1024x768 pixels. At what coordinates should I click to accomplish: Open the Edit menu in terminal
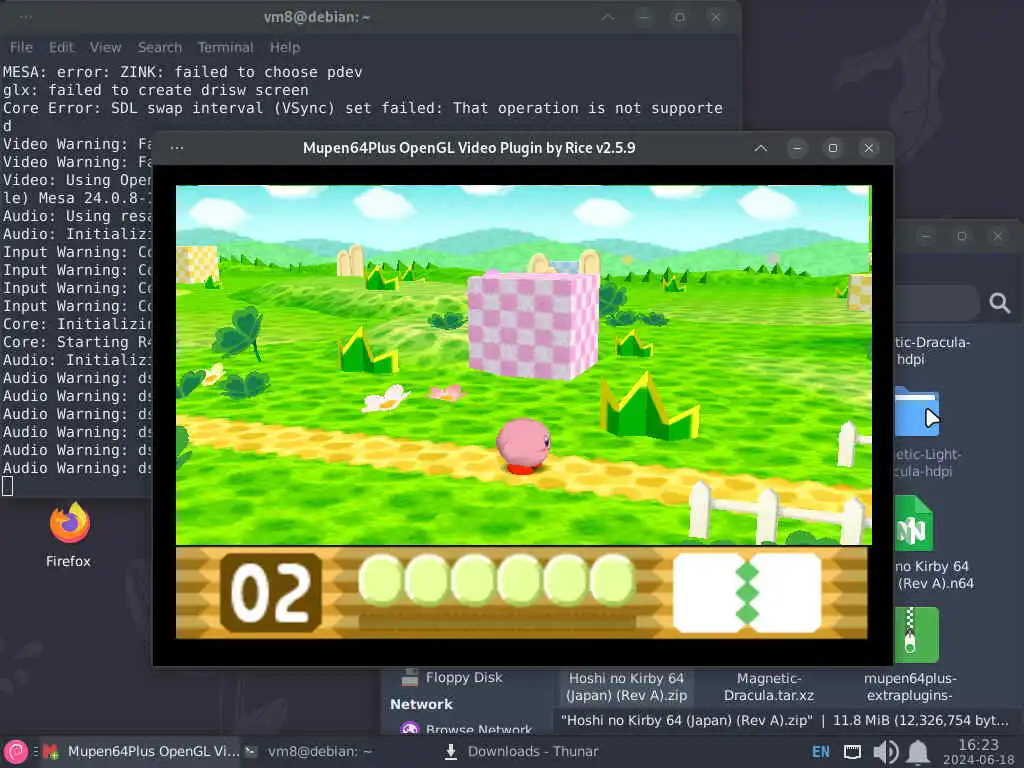pyautogui.click(x=61, y=48)
